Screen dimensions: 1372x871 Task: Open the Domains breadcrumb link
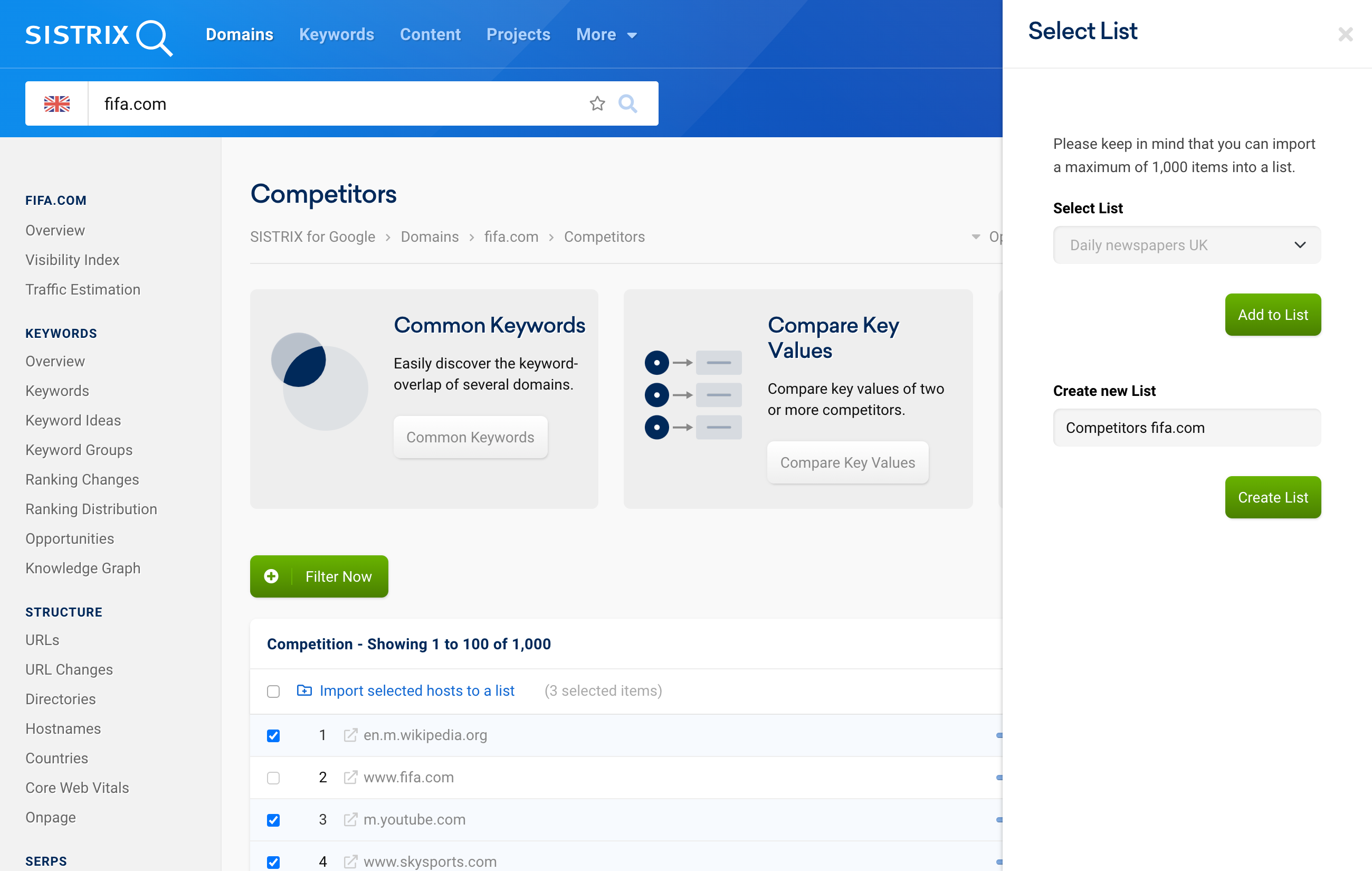point(430,236)
